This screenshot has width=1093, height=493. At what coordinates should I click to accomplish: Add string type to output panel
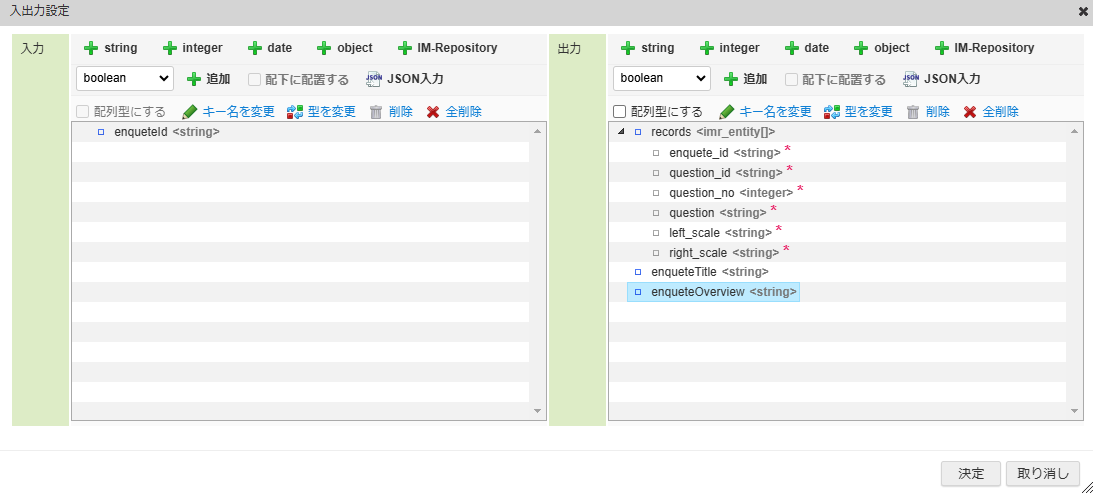point(647,48)
